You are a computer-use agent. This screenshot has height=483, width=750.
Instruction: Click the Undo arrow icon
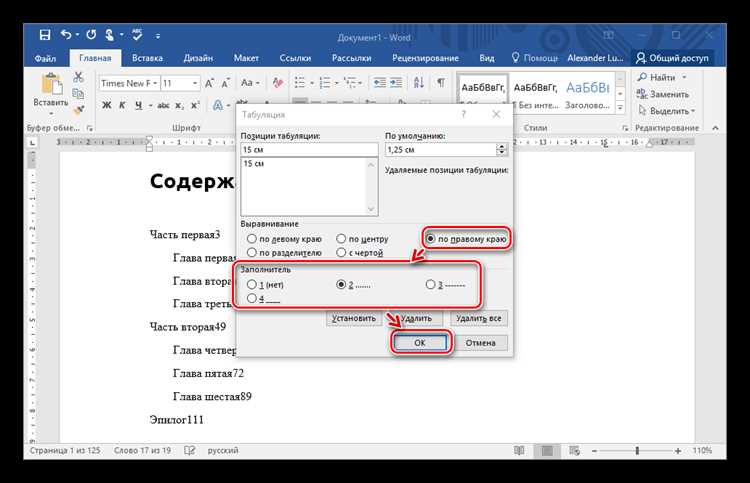tap(66, 35)
